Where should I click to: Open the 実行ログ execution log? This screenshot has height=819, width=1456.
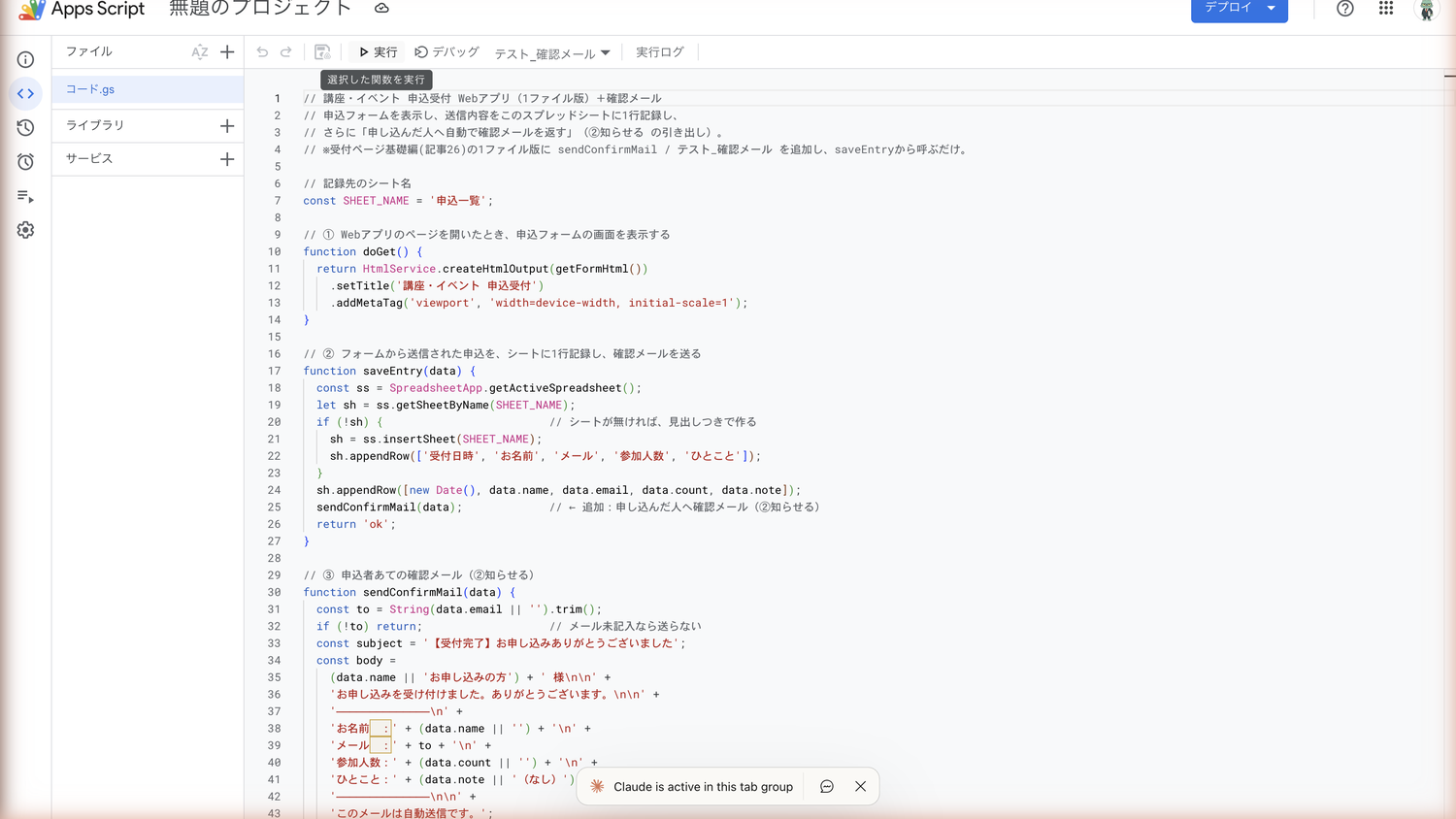(660, 52)
